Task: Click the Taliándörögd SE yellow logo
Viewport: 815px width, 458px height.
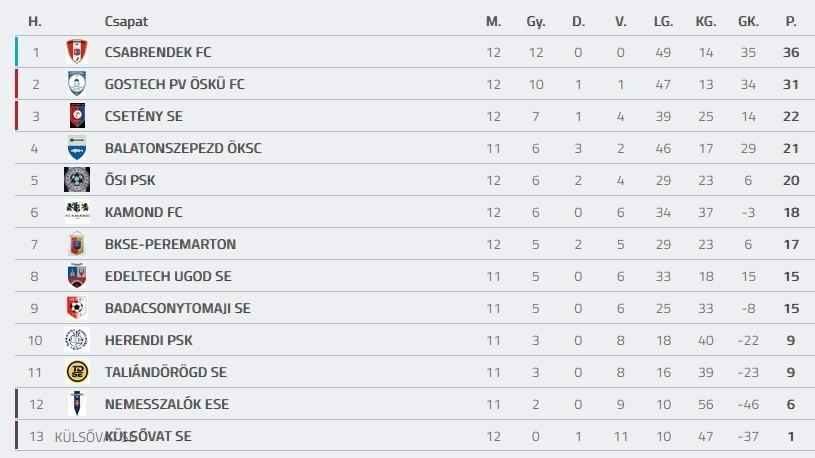Action: point(77,372)
